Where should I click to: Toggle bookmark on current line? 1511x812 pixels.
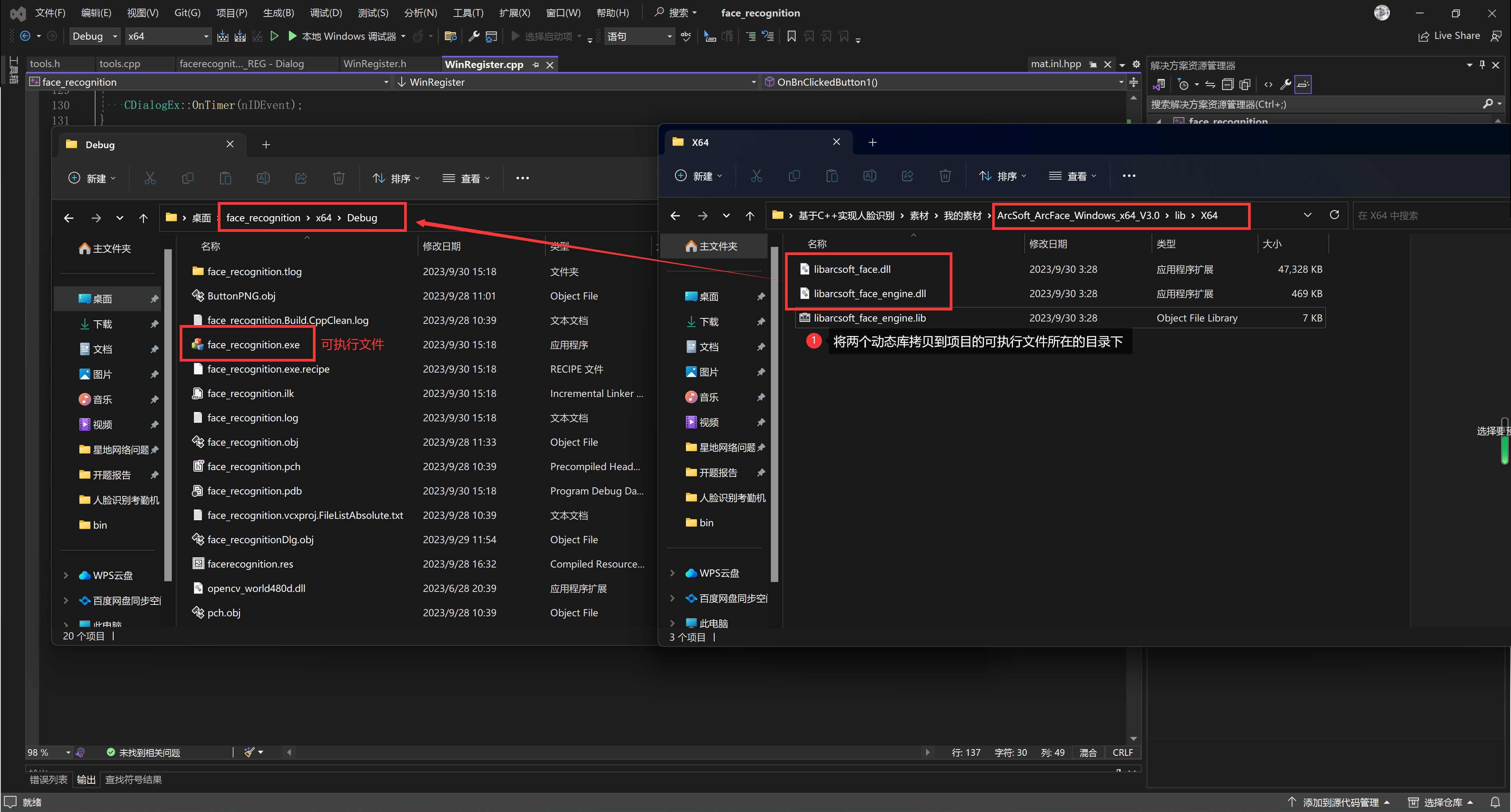pyautogui.click(x=791, y=37)
